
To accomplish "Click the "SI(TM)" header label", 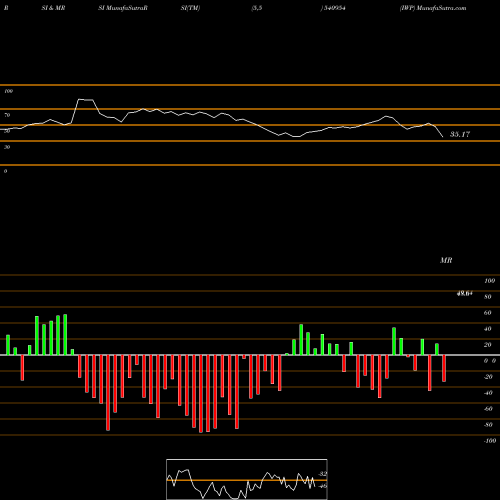I will pos(190,8).
